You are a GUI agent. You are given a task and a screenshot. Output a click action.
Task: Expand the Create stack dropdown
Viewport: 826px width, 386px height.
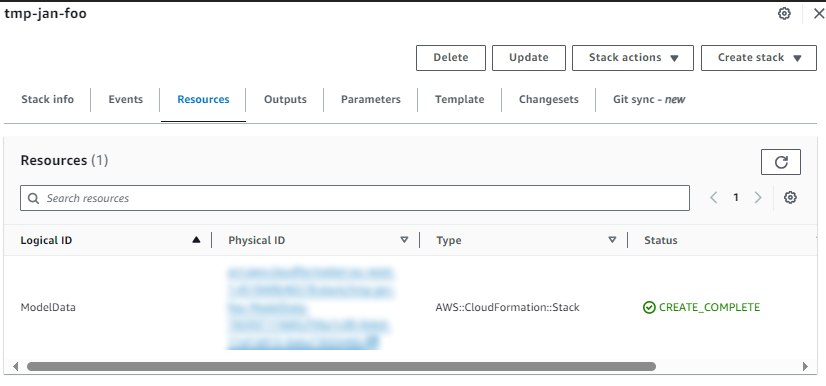(x=759, y=58)
